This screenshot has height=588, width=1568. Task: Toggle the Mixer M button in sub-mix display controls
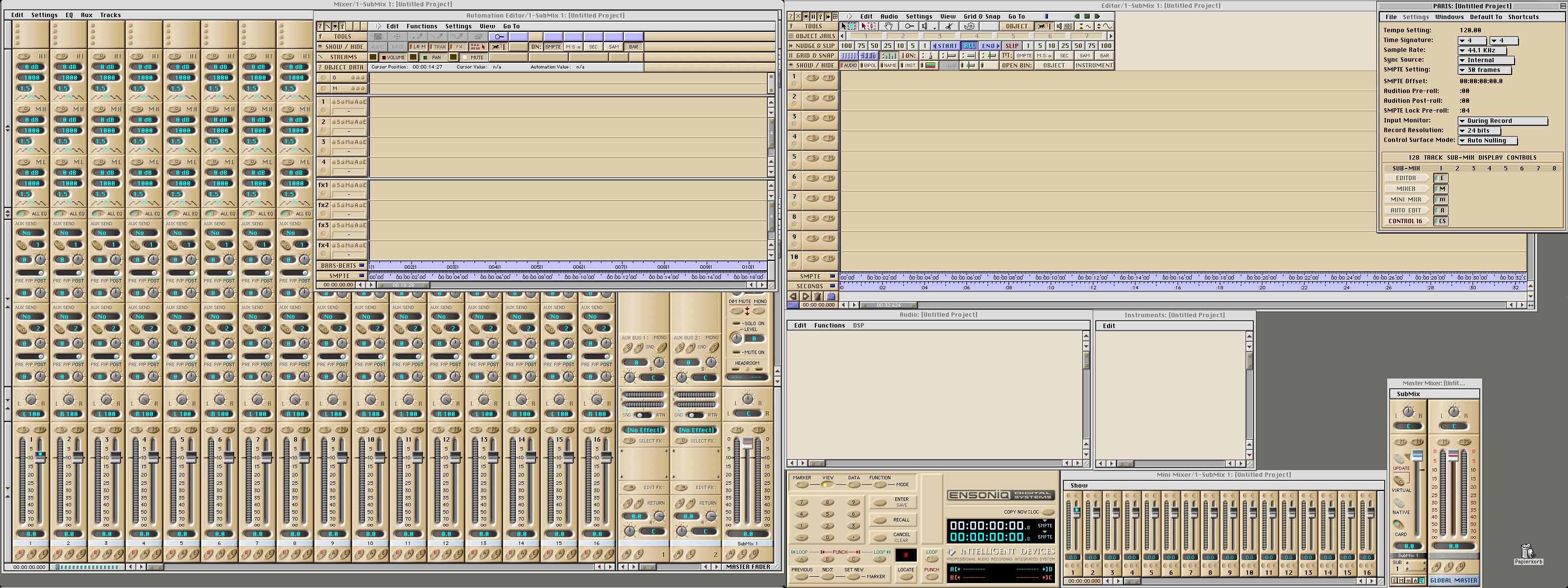click(x=1441, y=188)
